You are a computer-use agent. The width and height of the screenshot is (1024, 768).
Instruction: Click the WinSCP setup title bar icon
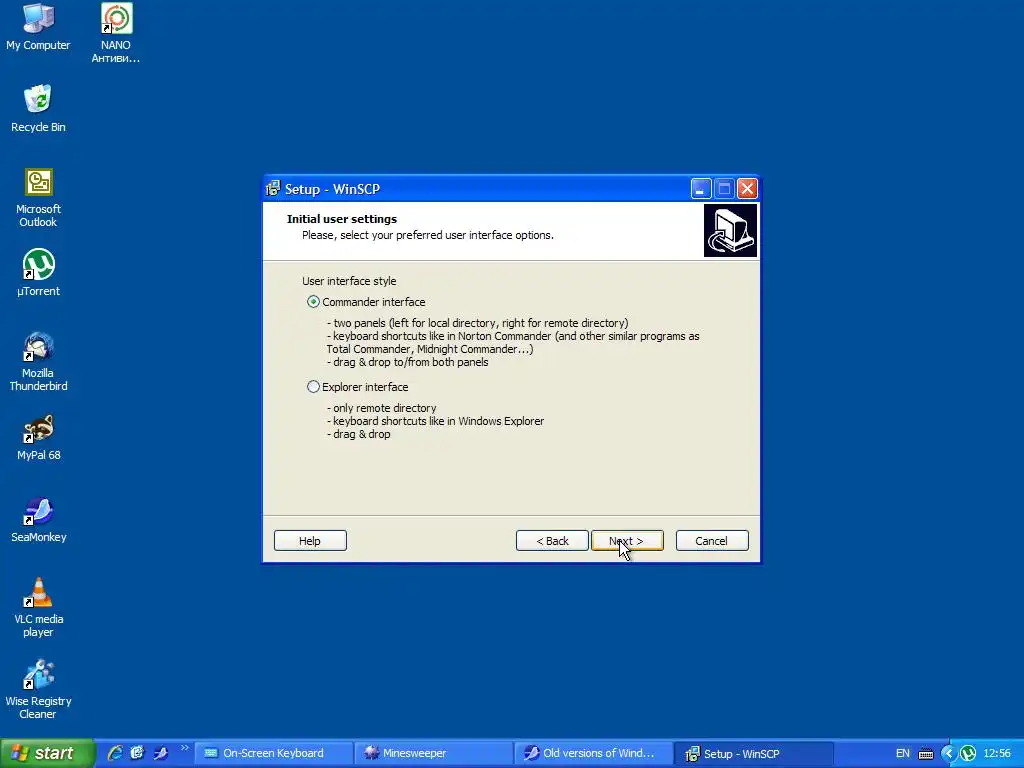[273, 189]
